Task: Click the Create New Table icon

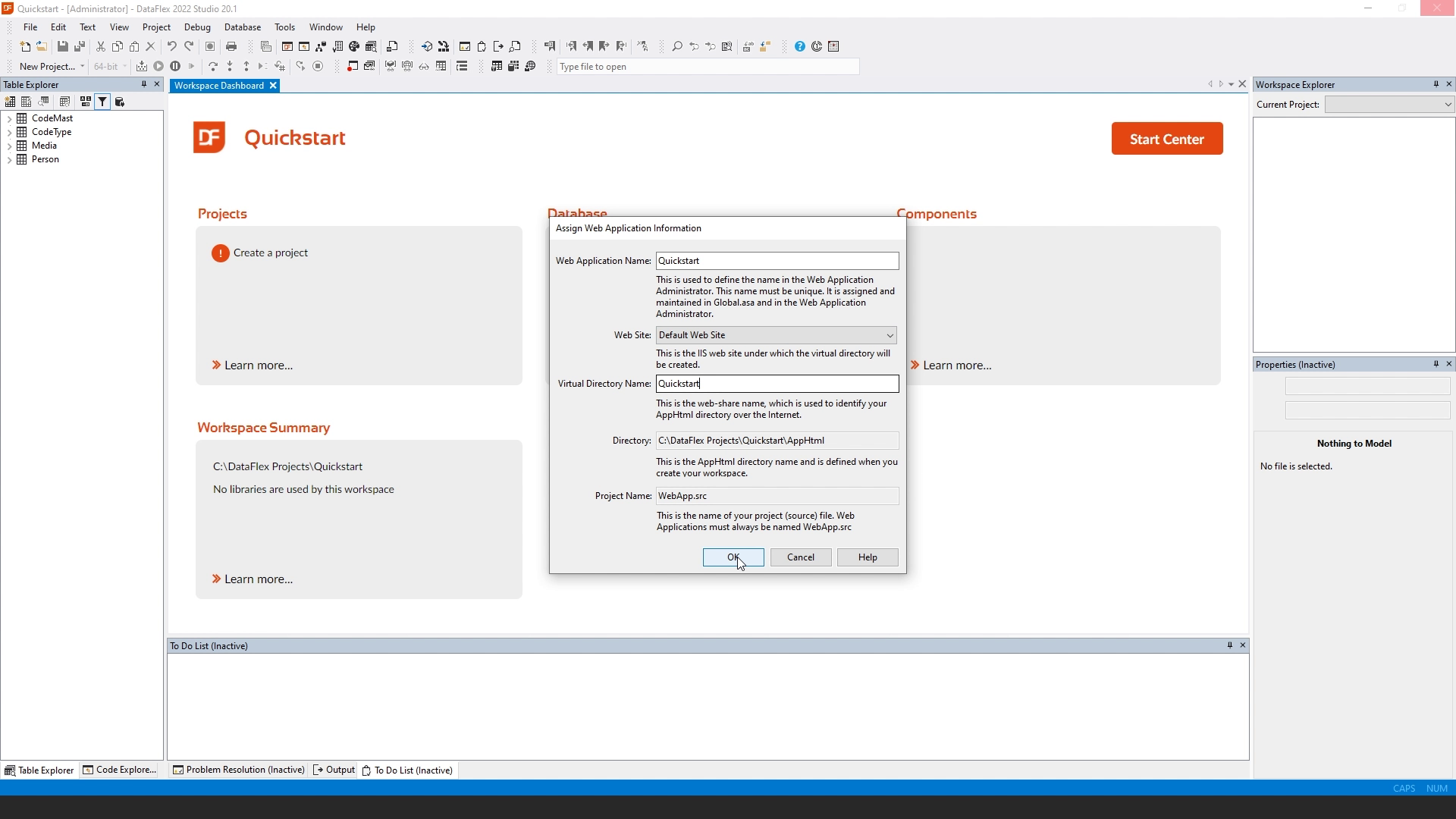Action: click(10, 102)
